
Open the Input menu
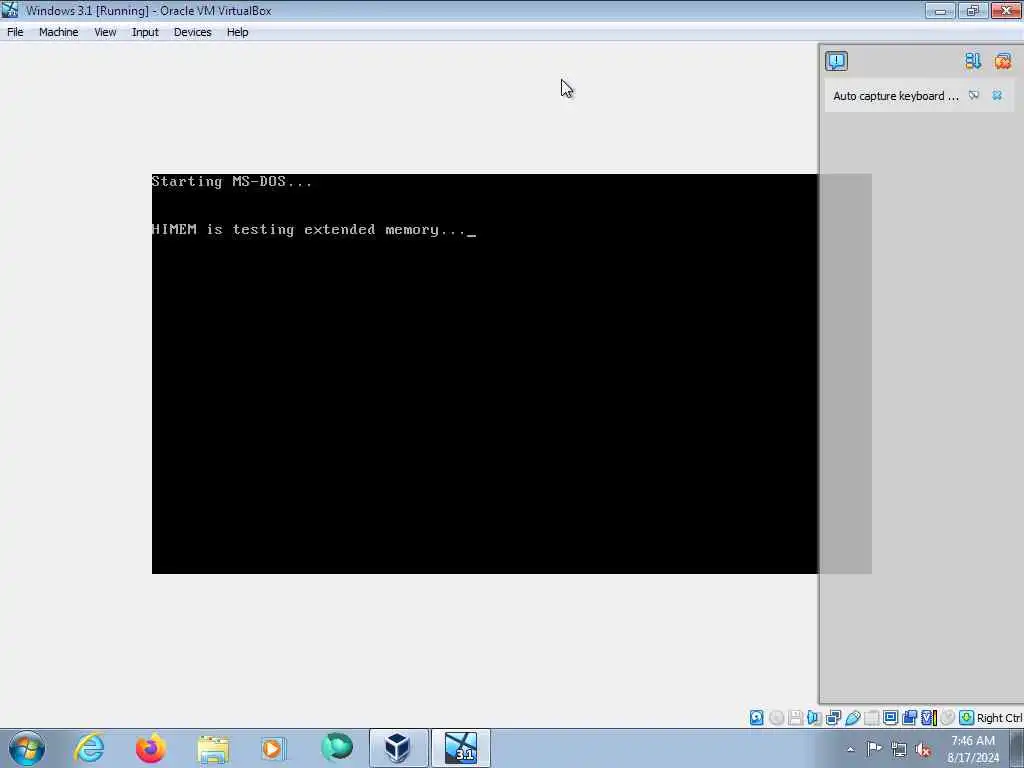pos(145,32)
